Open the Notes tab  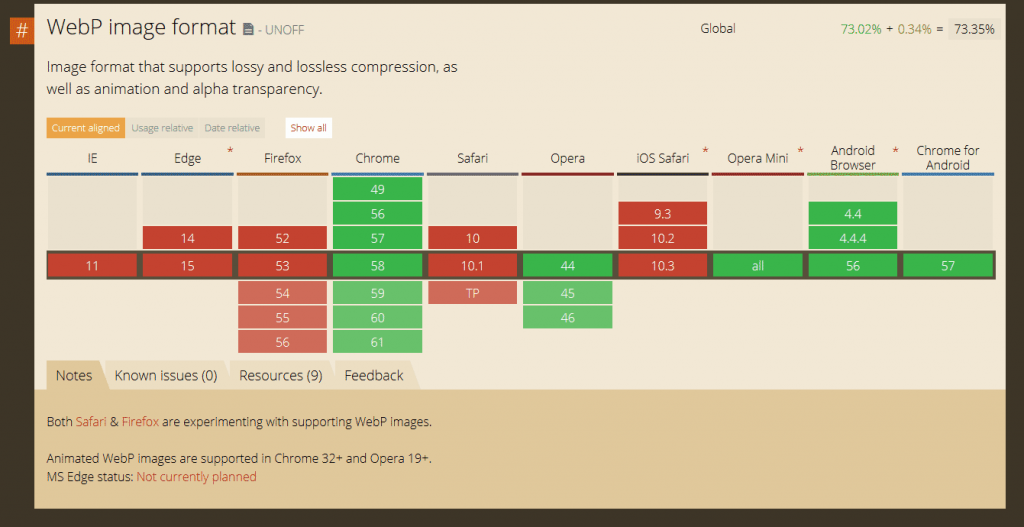pos(74,376)
